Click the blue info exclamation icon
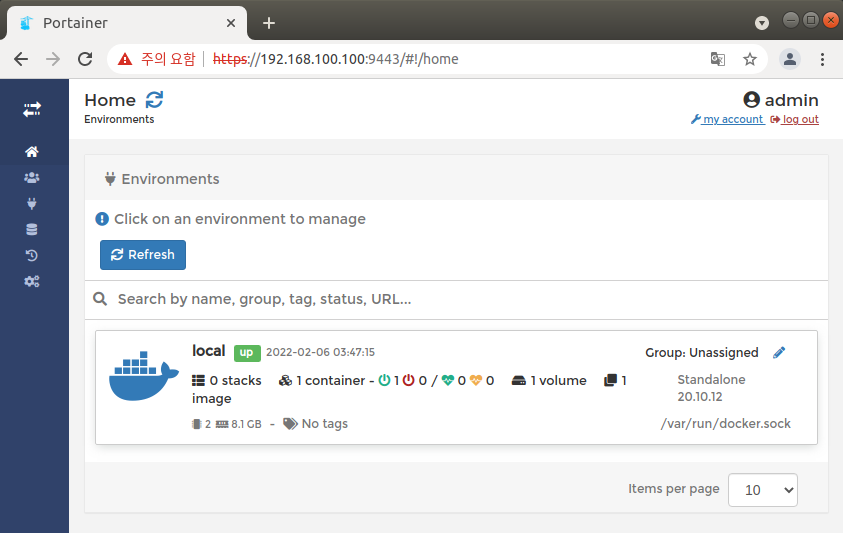 (x=102, y=219)
